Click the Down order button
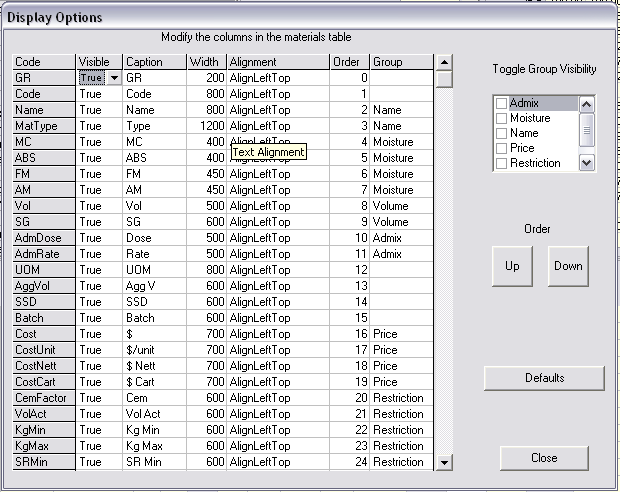The image size is (620, 492). click(568, 267)
